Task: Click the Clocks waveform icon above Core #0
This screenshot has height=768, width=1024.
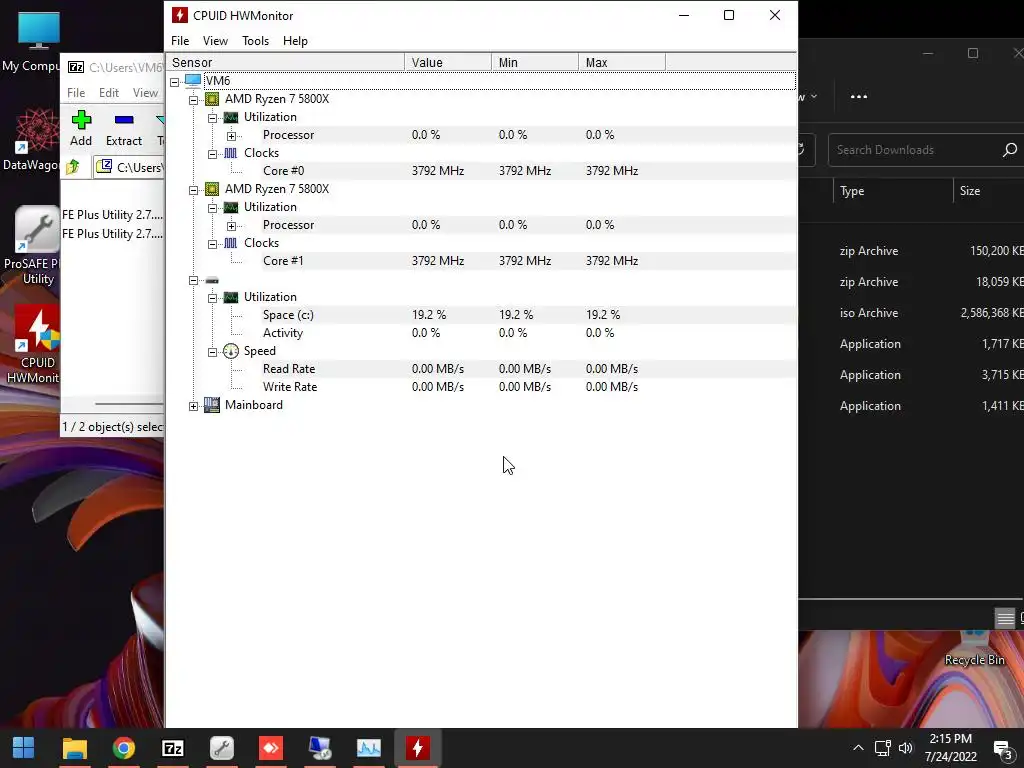Action: click(231, 153)
